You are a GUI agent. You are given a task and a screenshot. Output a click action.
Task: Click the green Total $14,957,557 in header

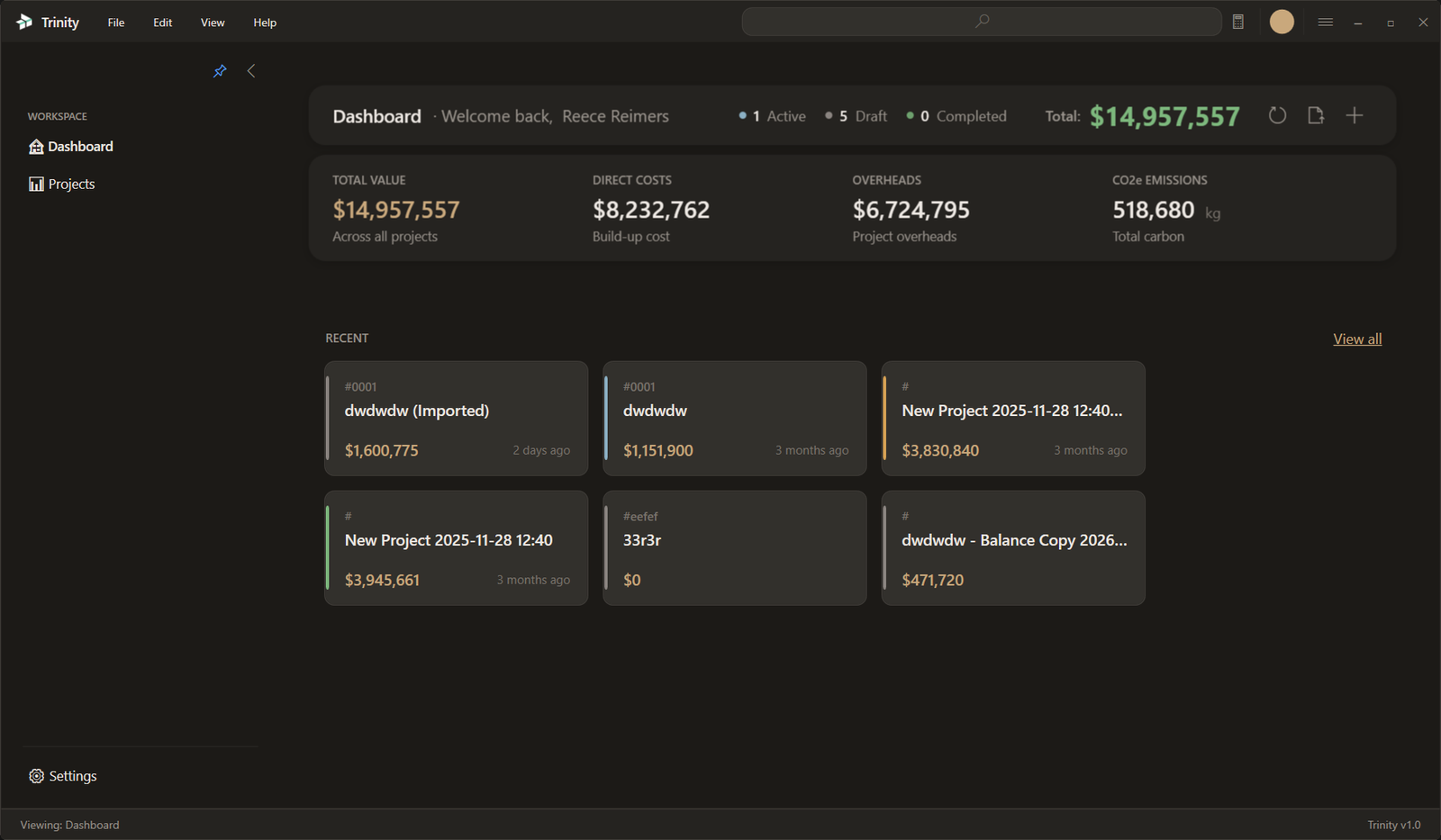[1165, 116]
